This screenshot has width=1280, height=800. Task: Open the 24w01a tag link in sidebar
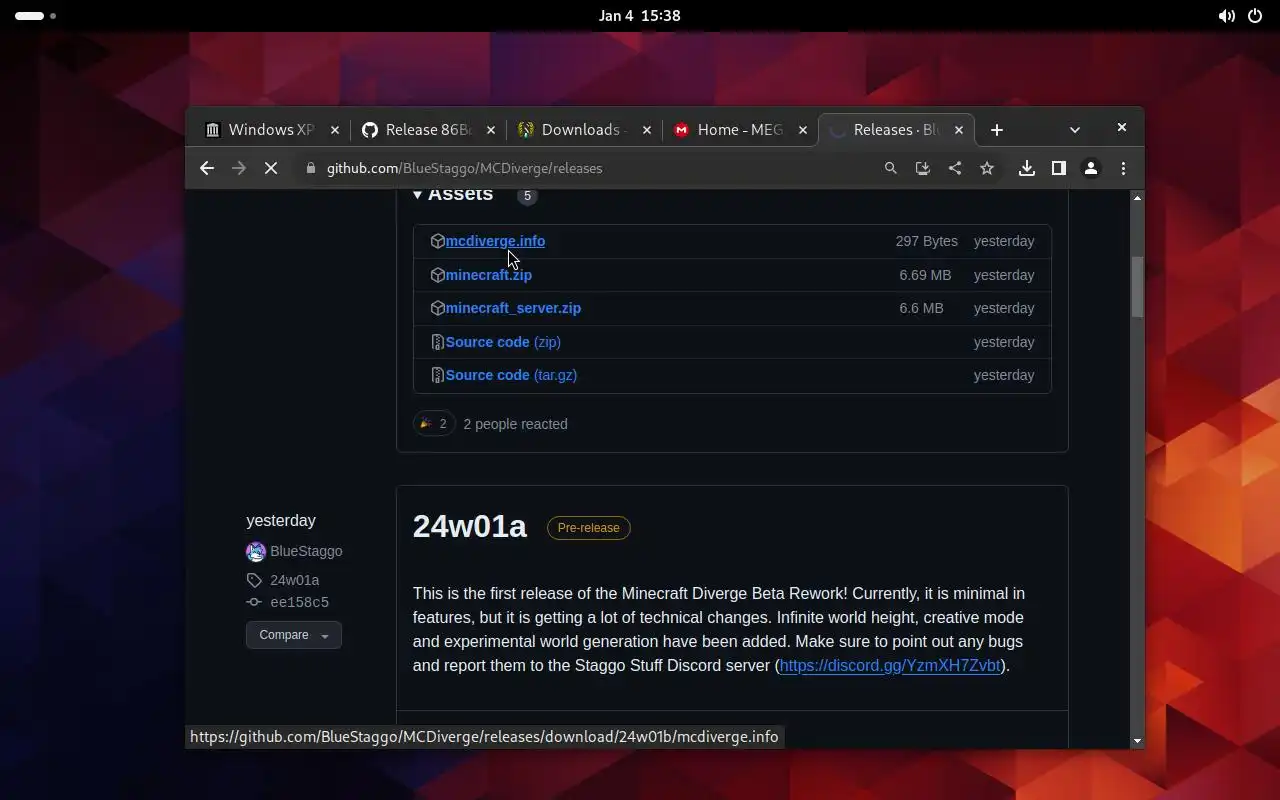coord(295,580)
